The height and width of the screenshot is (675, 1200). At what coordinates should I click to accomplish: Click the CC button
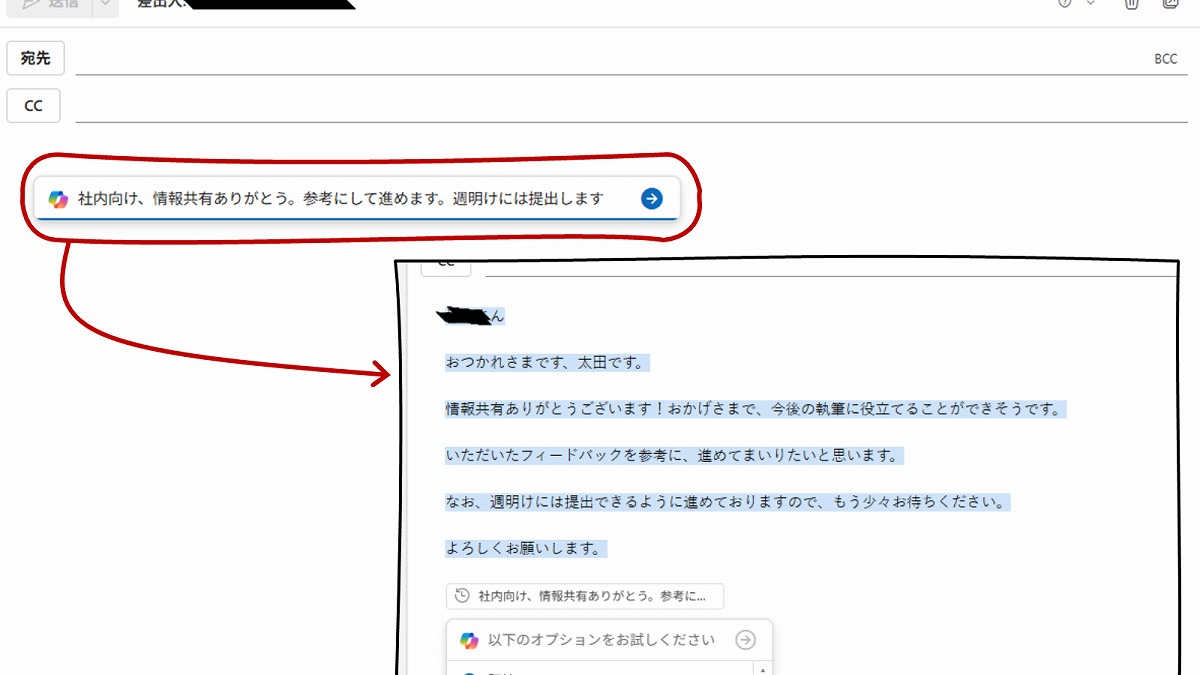click(33, 106)
